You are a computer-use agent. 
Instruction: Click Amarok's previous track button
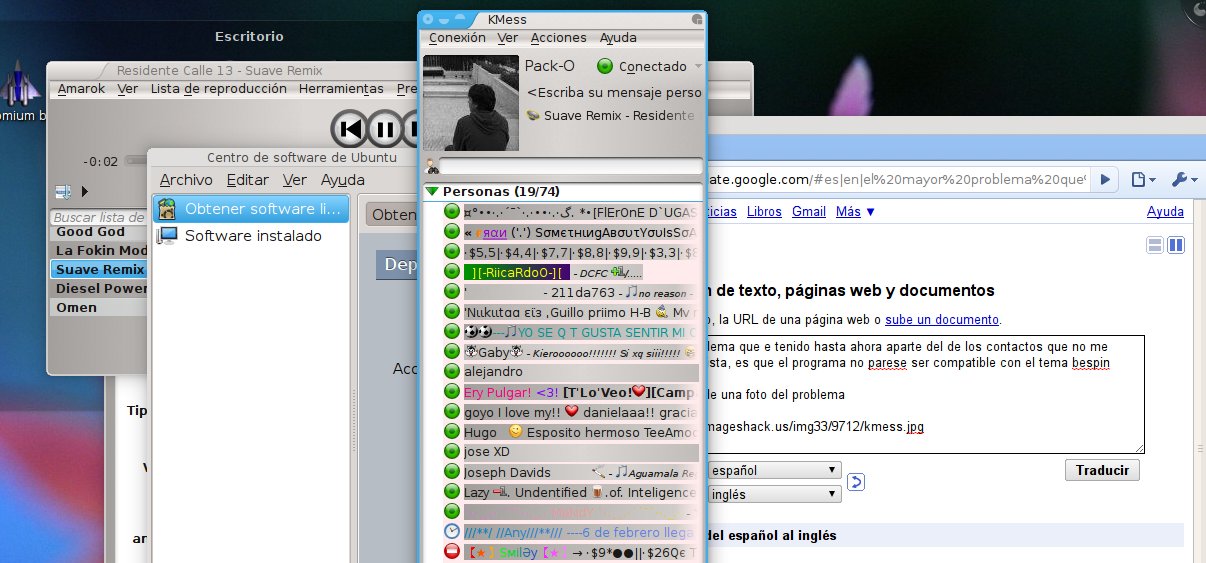[x=351, y=129]
